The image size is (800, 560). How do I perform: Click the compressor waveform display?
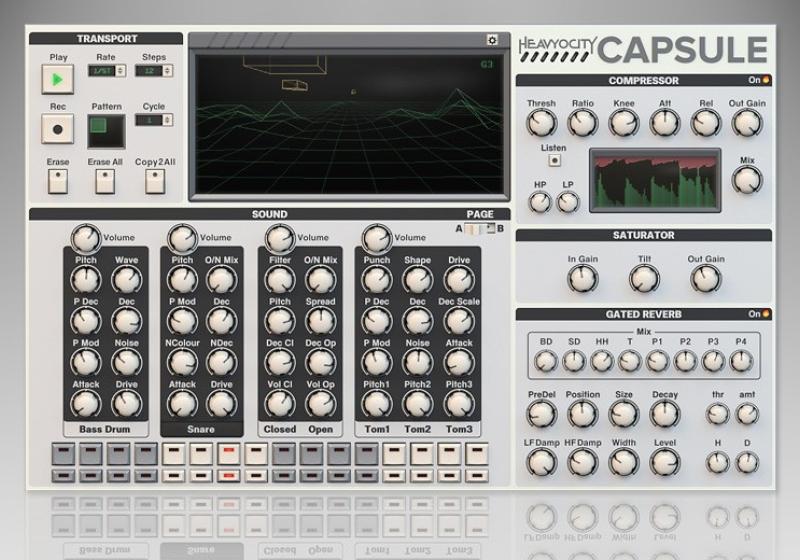(x=654, y=181)
